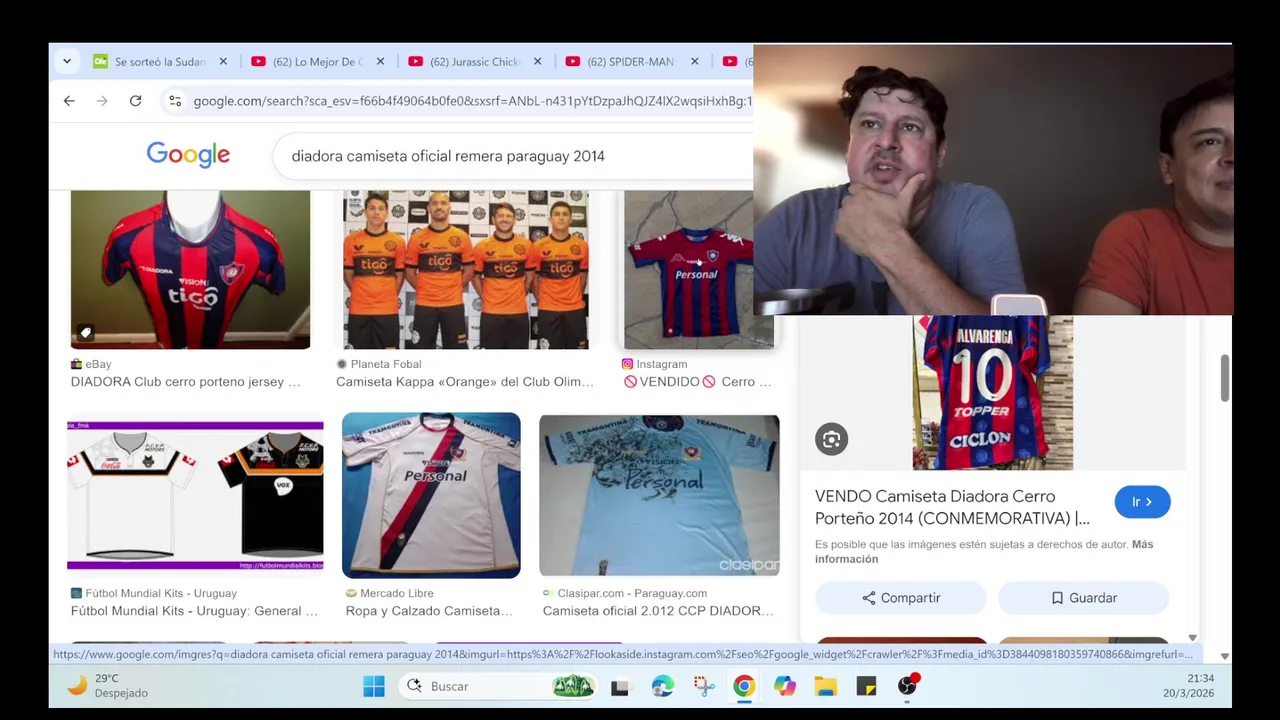Screen dimensions: 1280x720
Task: Open the Windows Start menu
Action: point(374,686)
